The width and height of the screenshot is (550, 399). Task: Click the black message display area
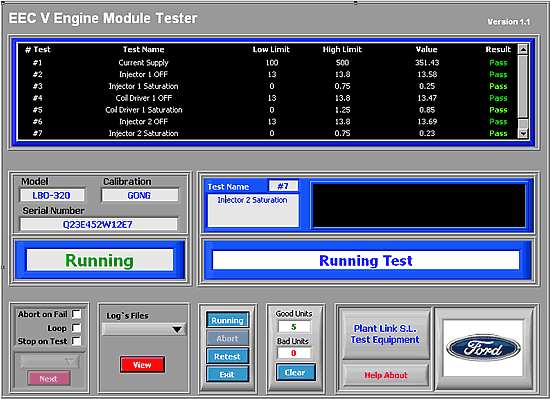pyautogui.click(x=419, y=206)
